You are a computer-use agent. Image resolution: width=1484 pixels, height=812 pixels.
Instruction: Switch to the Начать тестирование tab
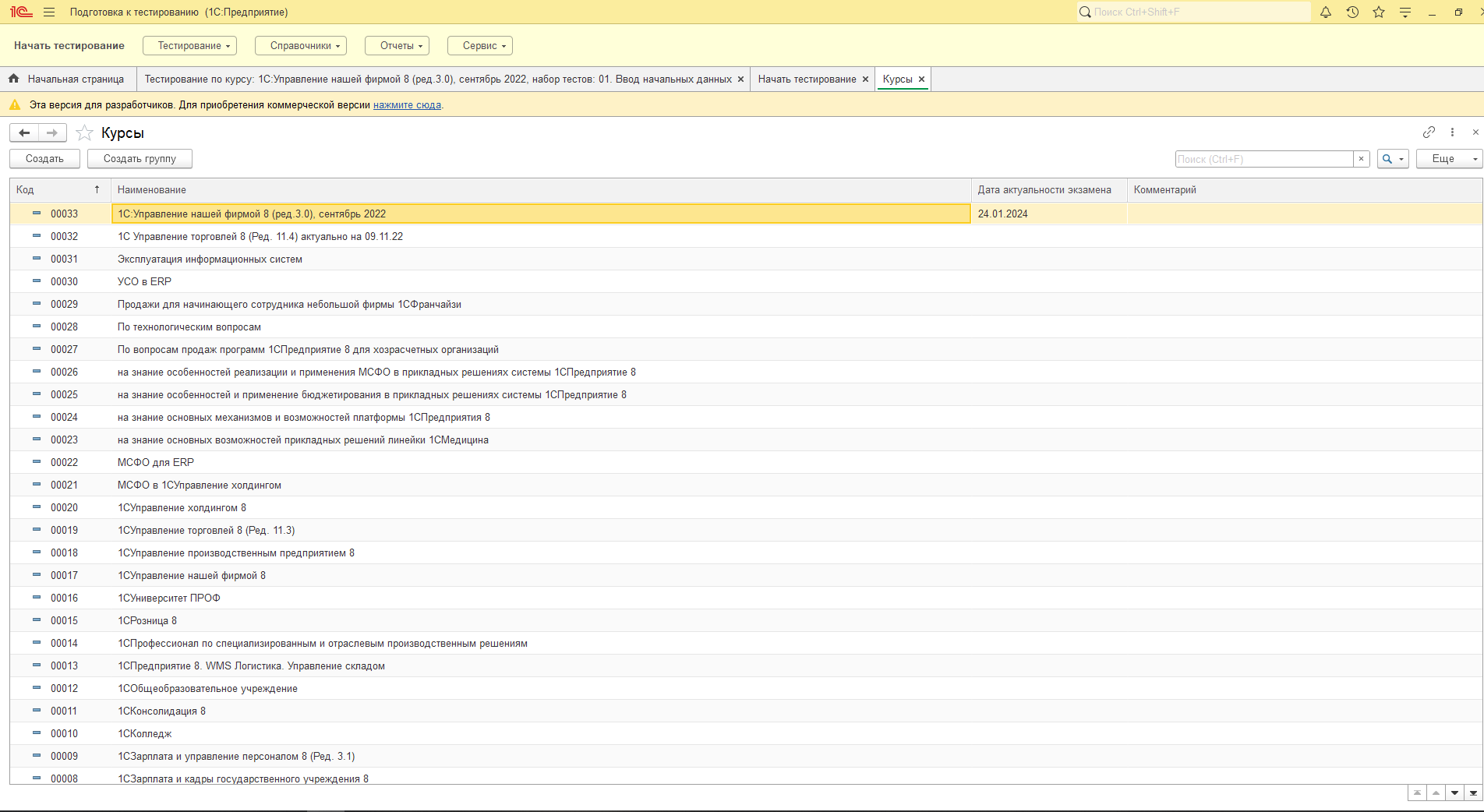pyautogui.click(x=807, y=79)
